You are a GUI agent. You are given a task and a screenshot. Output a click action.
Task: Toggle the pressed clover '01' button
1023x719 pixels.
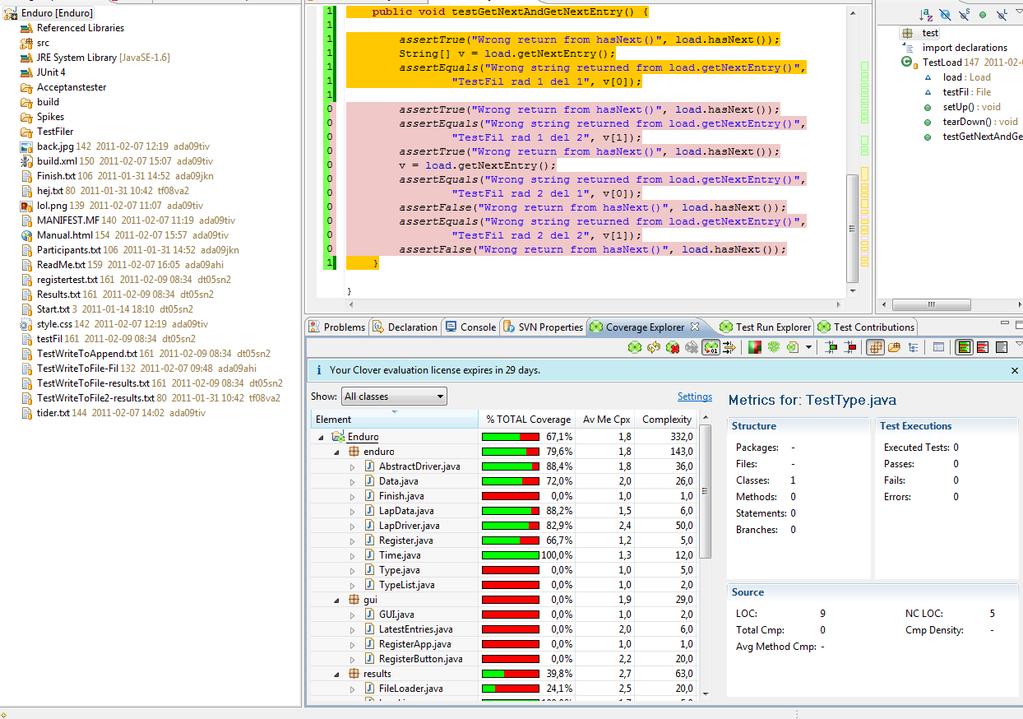[x=710, y=348]
